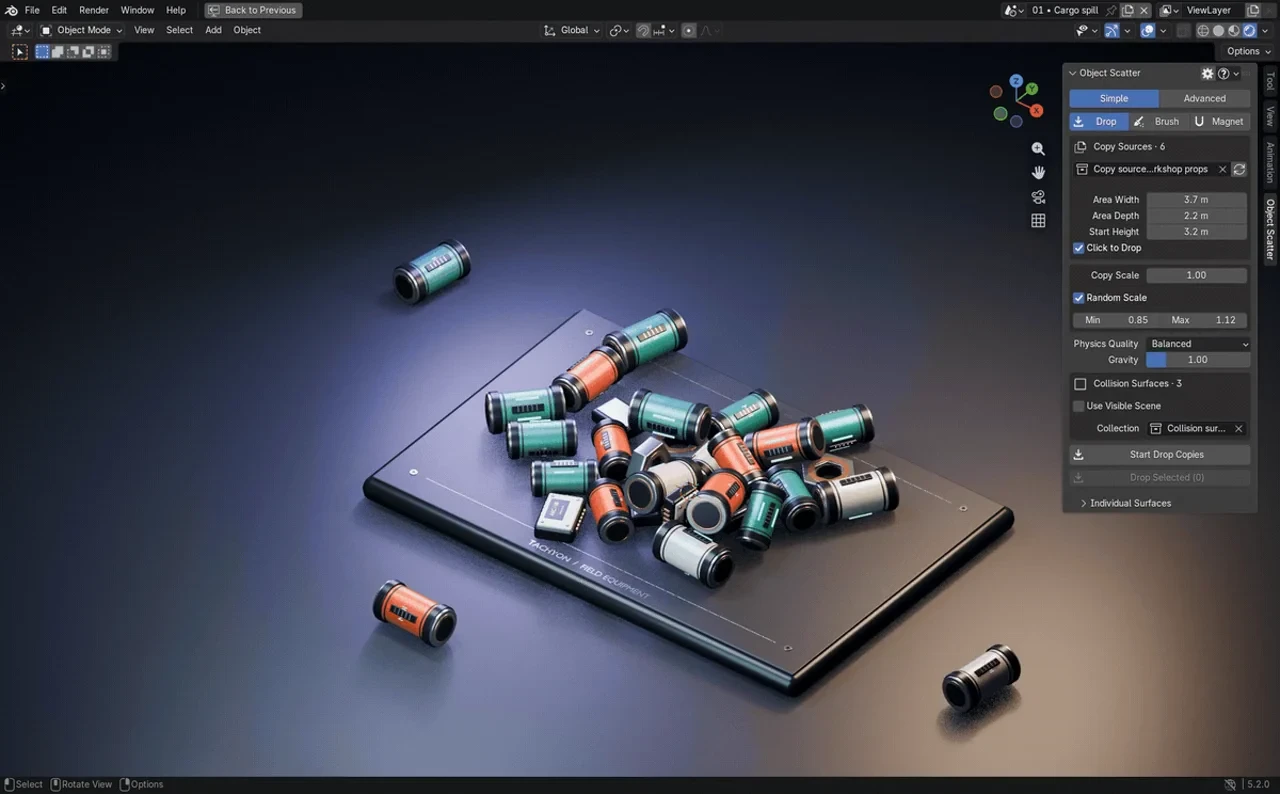Enable the Collision Surfaces checkbox
The width and height of the screenshot is (1280, 794).
(1080, 384)
